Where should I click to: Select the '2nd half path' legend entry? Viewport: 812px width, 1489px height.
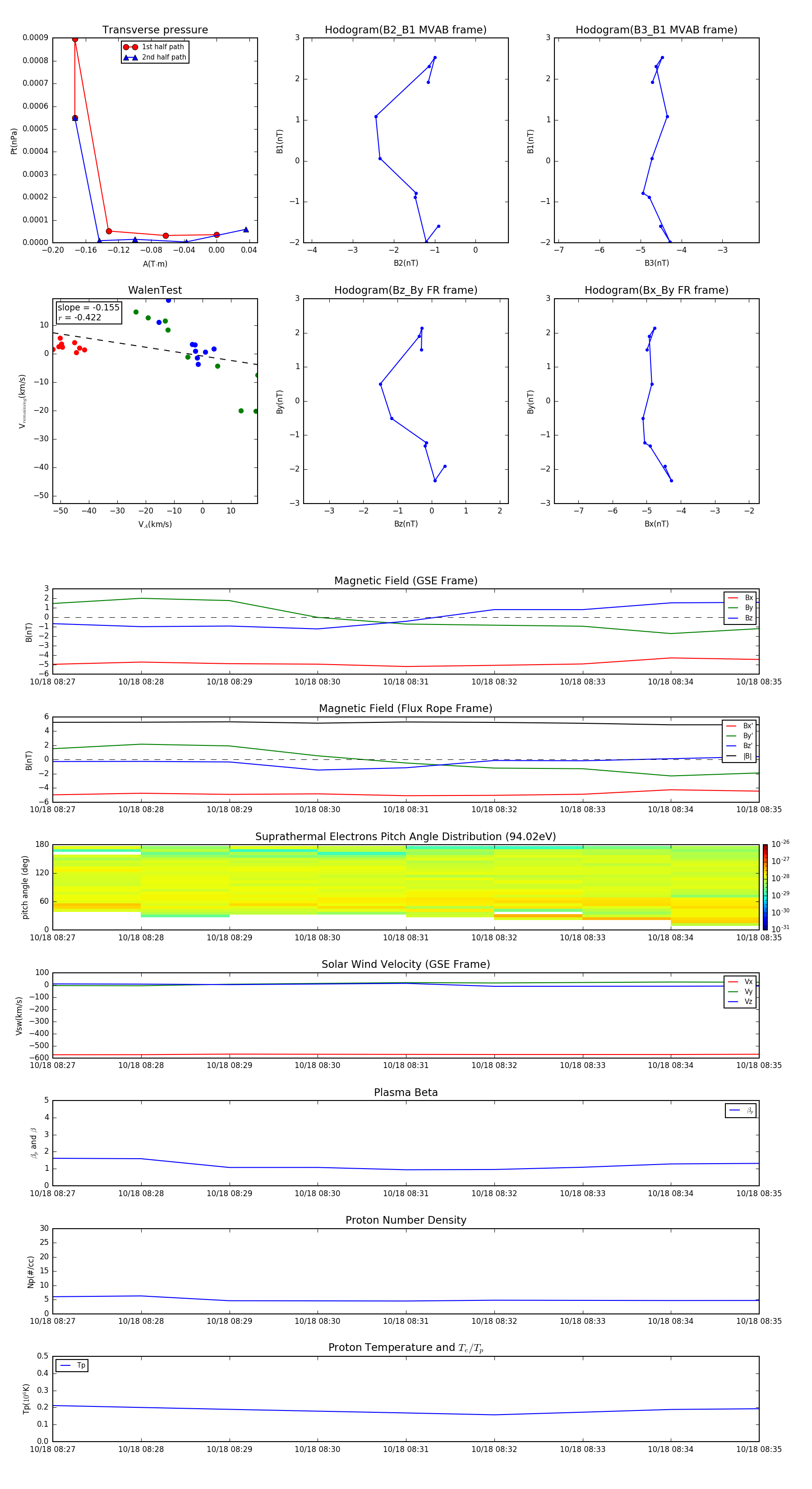click(155, 57)
